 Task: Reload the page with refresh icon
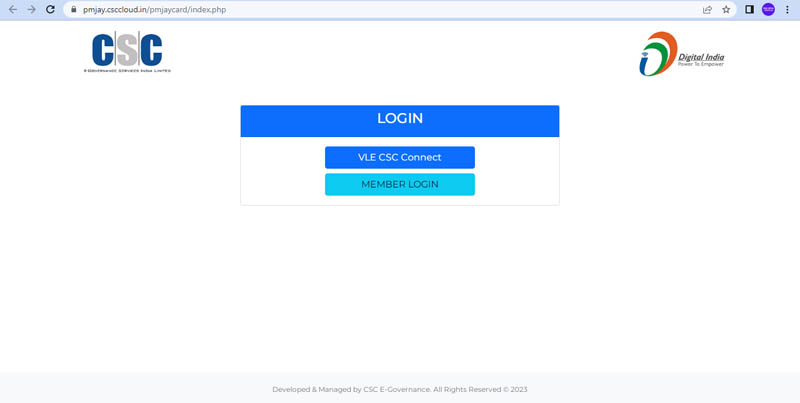pos(50,10)
